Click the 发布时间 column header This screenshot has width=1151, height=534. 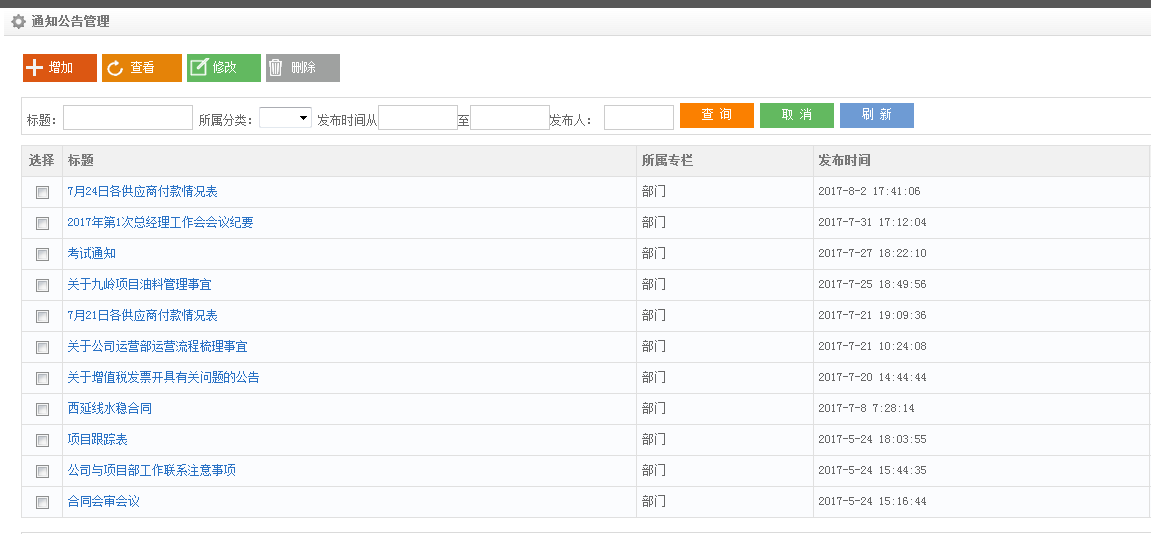click(844, 160)
